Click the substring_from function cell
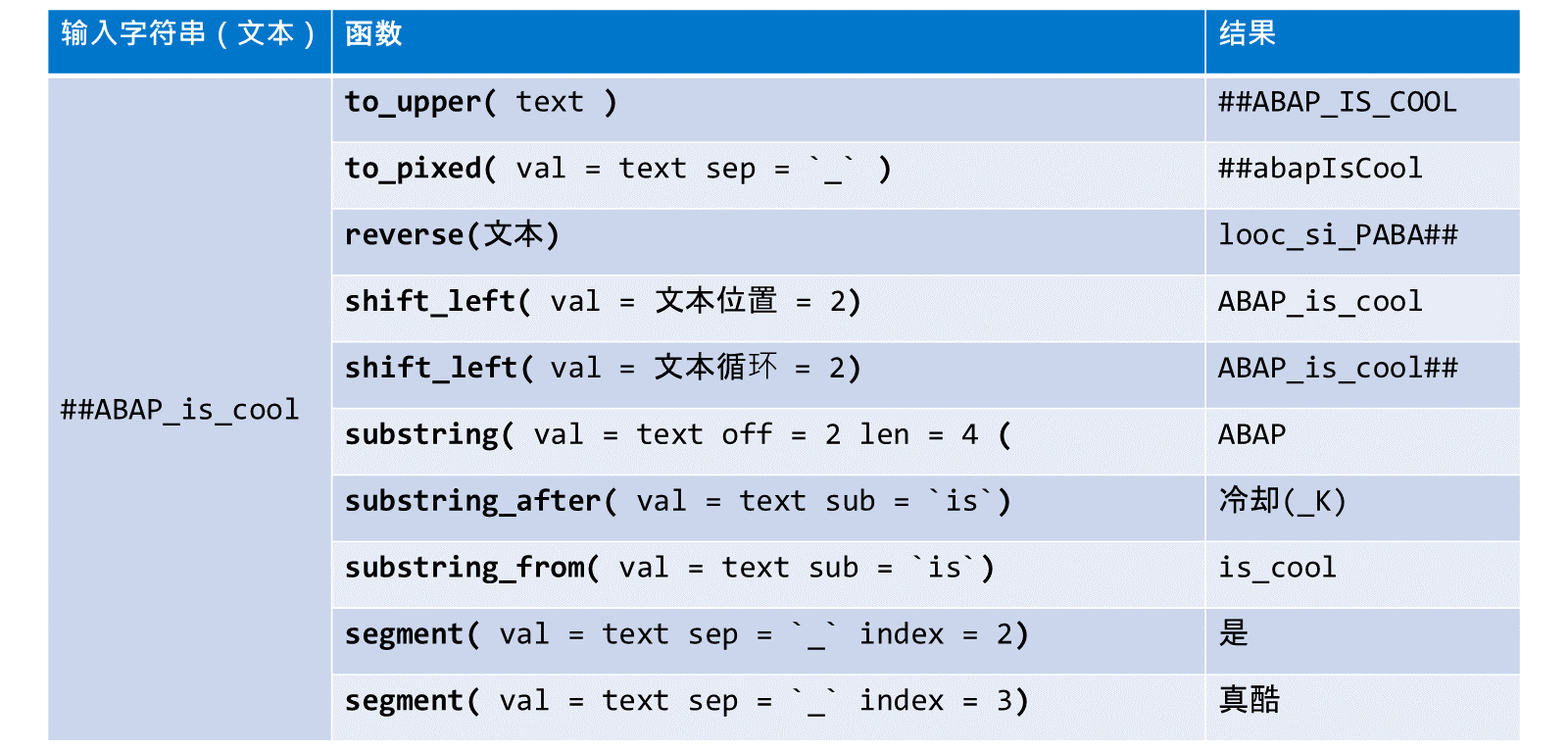This screenshot has width=1568, height=751. pos(768,576)
